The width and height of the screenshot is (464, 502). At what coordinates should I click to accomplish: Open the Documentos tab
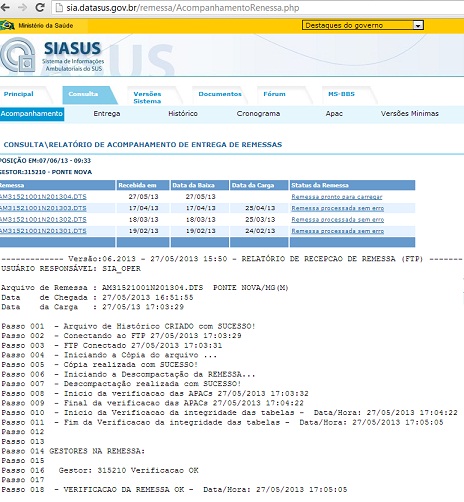(x=220, y=94)
